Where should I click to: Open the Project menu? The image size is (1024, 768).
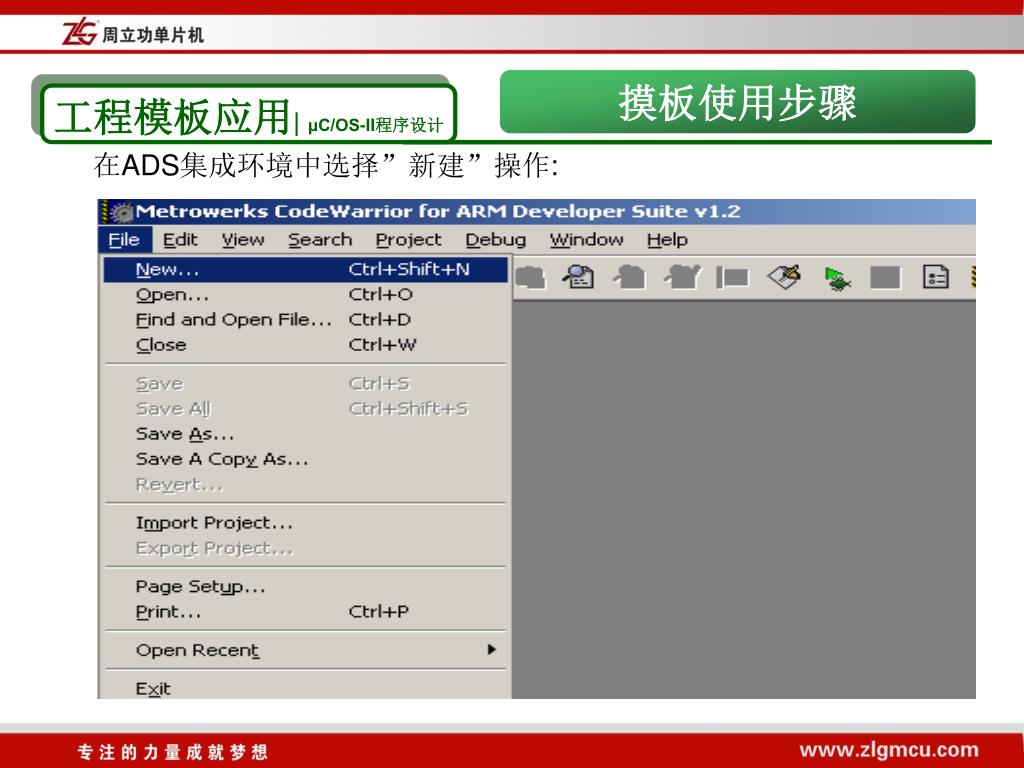pyautogui.click(x=408, y=240)
